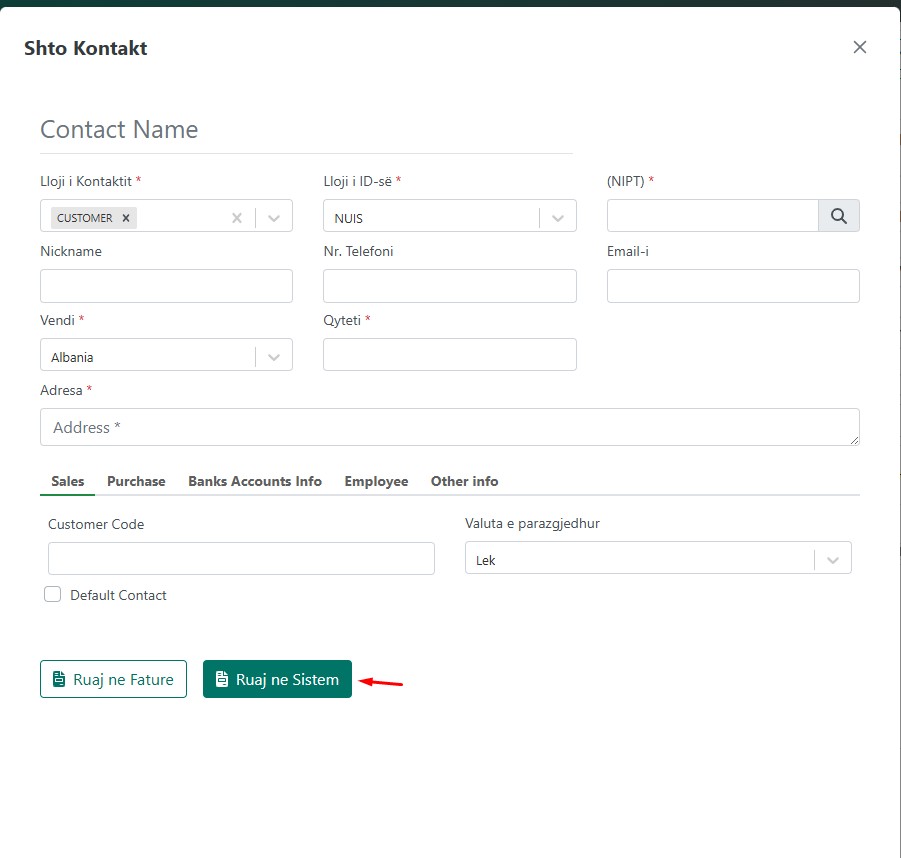Enable the Default Contact checkbox
The width and height of the screenshot is (901, 858).
point(53,595)
